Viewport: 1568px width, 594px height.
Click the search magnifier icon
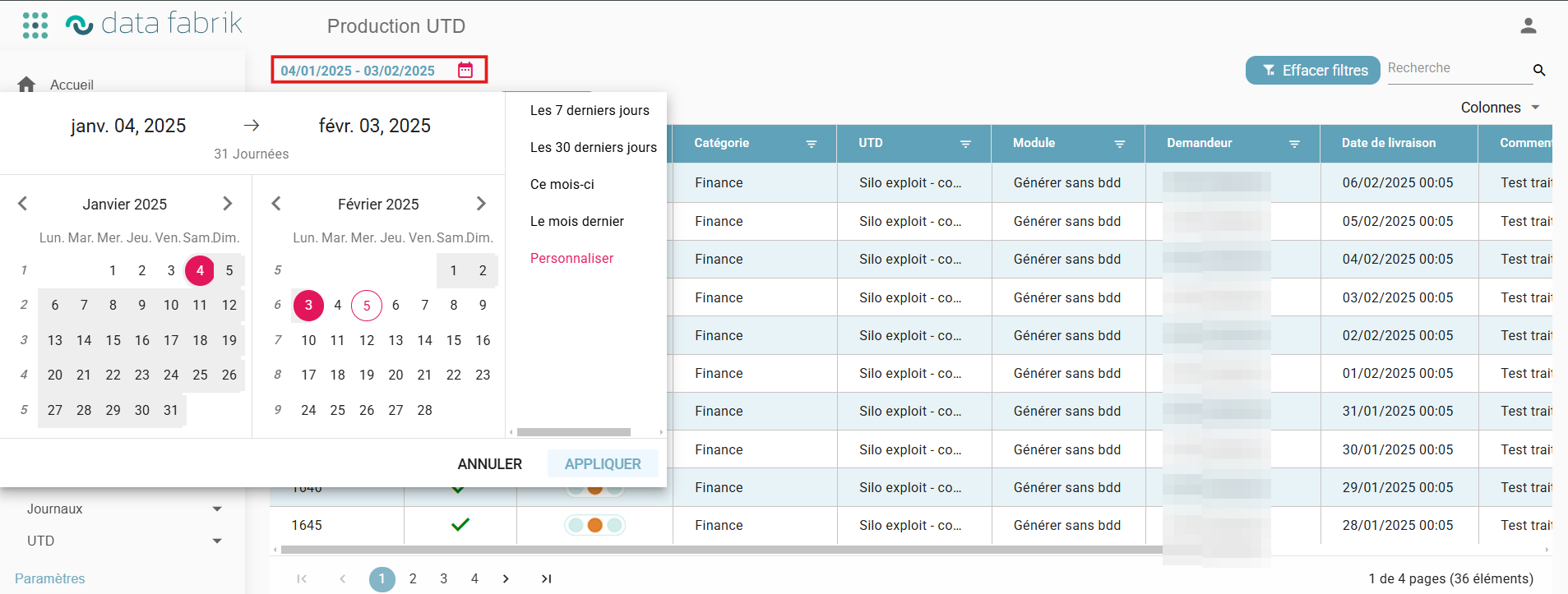(1539, 70)
